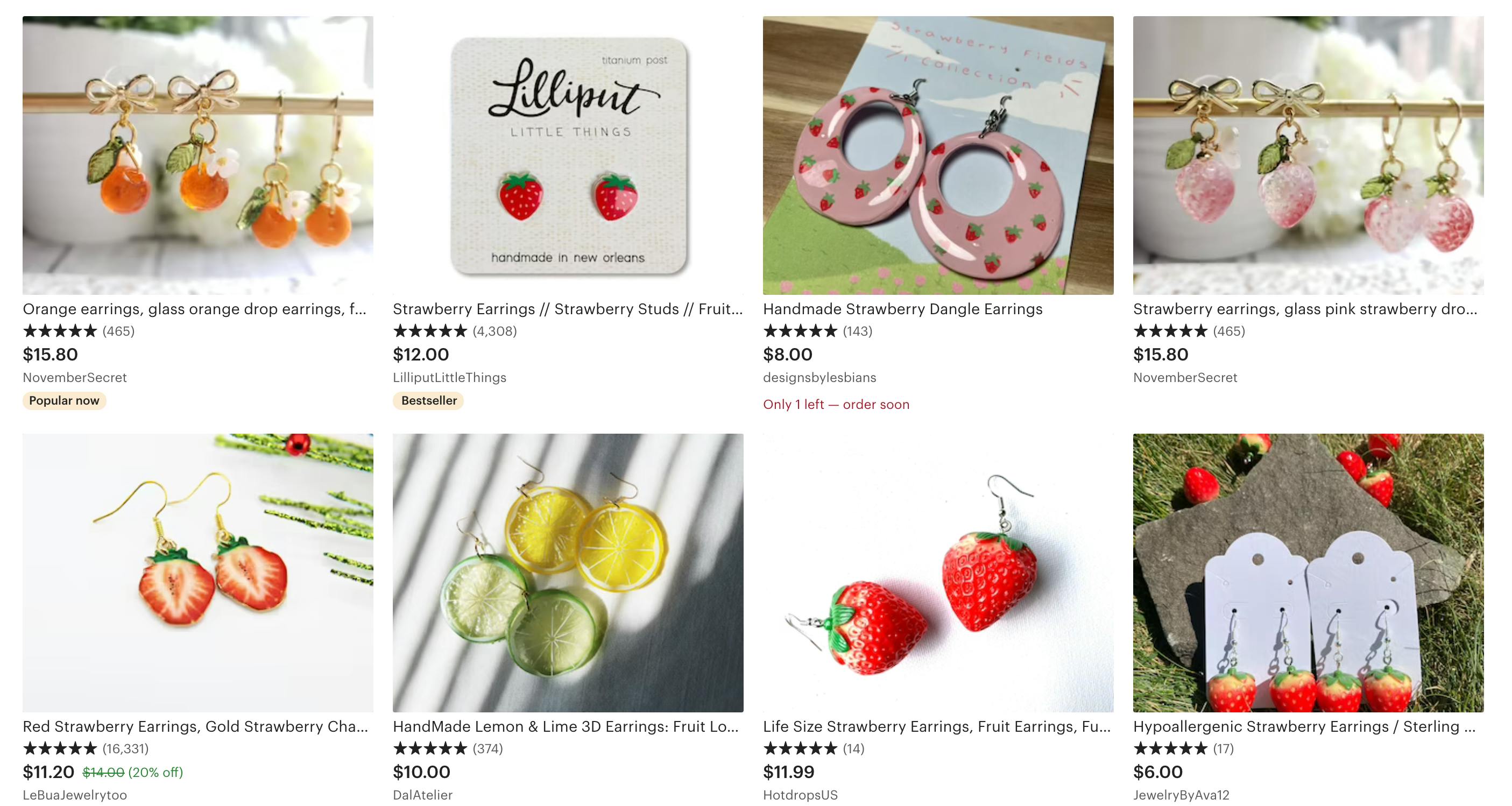Click the lemon and lime earrings photo
The image size is (1512, 806).
coord(568,572)
